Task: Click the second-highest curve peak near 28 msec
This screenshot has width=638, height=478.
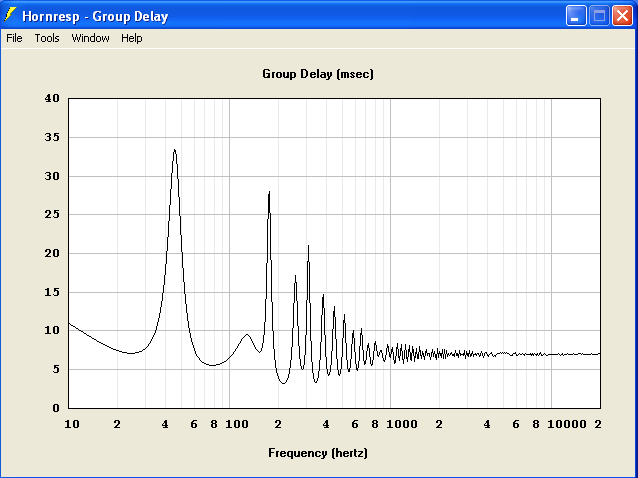Action: point(269,192)
